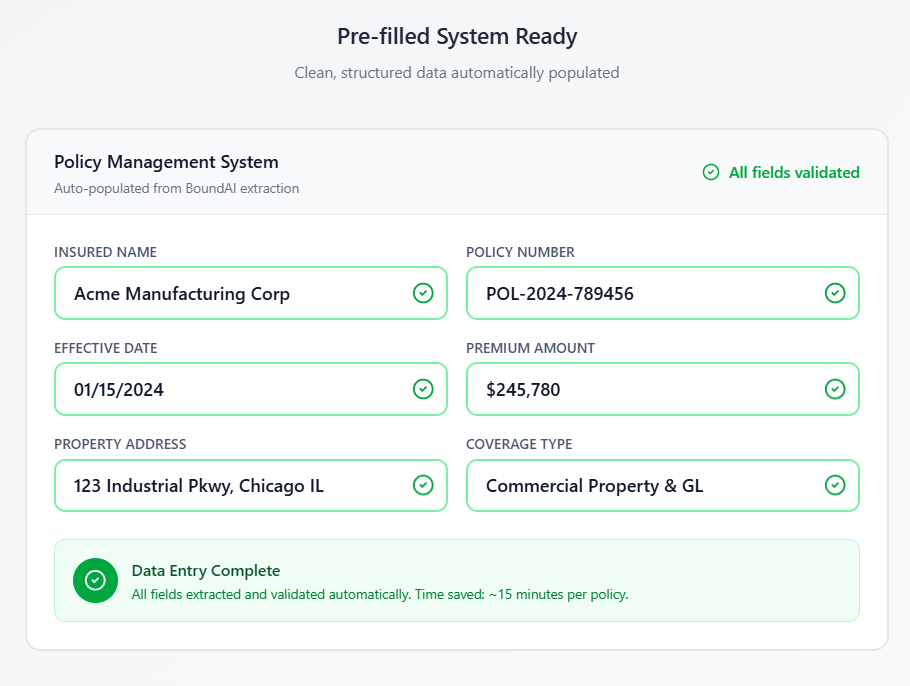This screenshot has width=910, height=686.
Task: Click the Data Entry Complete heading
Action: pyautogui.click(x=206, y=571)
